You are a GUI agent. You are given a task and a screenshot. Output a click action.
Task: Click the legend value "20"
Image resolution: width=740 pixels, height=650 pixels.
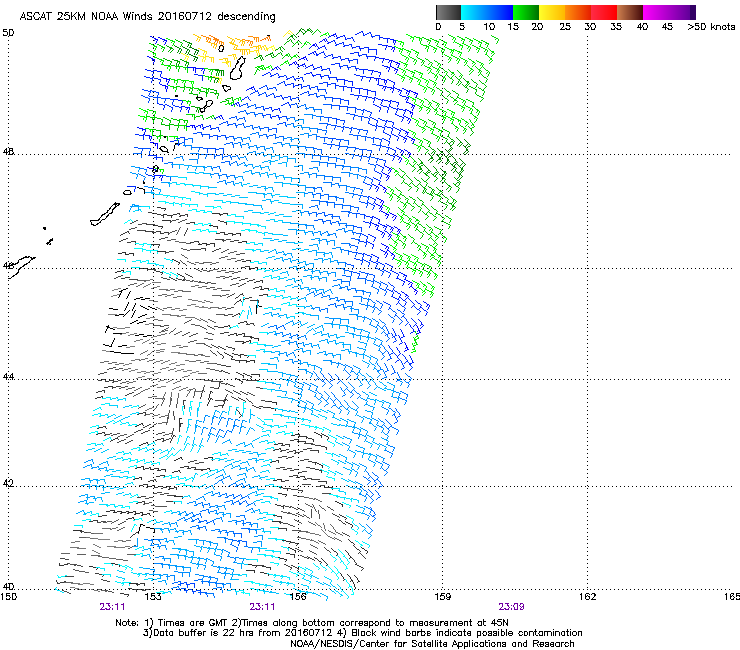537,26
